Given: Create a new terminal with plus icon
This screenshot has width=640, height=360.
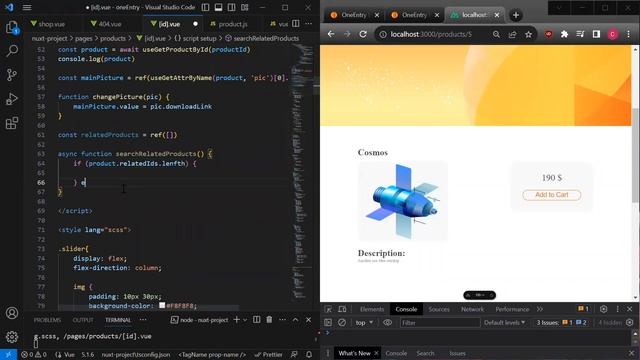Looking at the screenshot, I should (236, 320).
